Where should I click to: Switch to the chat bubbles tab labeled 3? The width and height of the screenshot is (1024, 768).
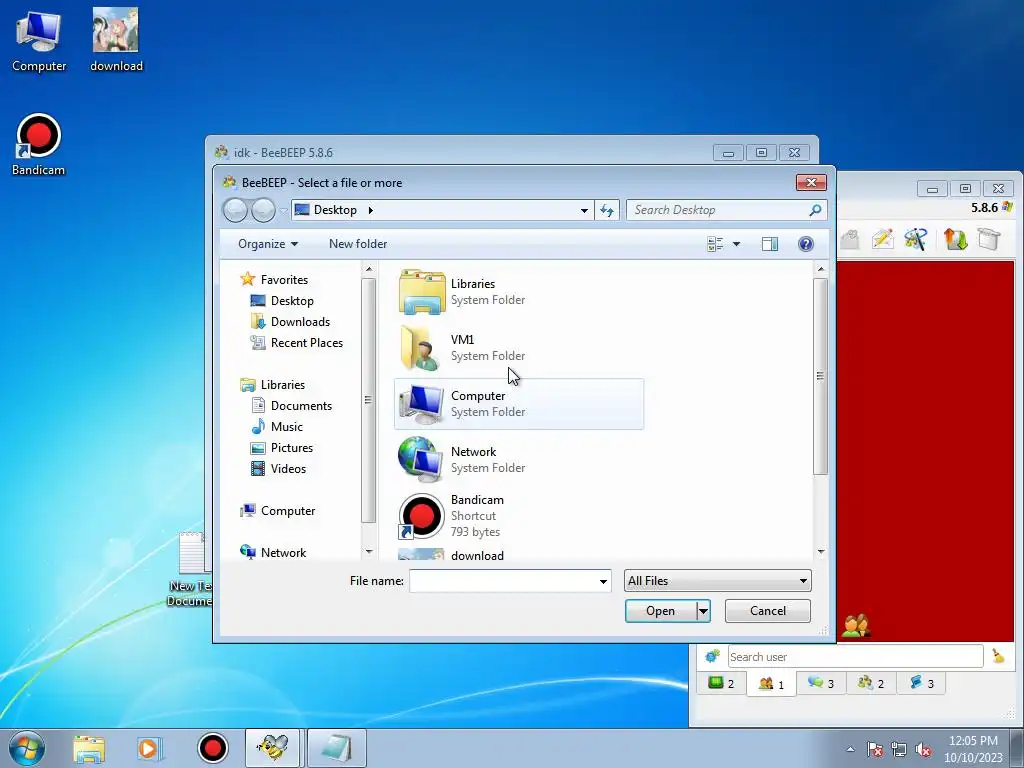point(821,684)
